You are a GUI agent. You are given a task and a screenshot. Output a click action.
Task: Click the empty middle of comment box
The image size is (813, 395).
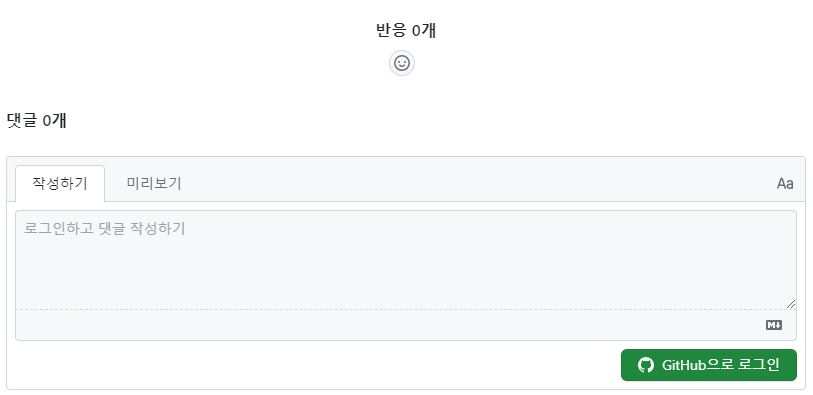pyautogui.click(x=406, y=270)
